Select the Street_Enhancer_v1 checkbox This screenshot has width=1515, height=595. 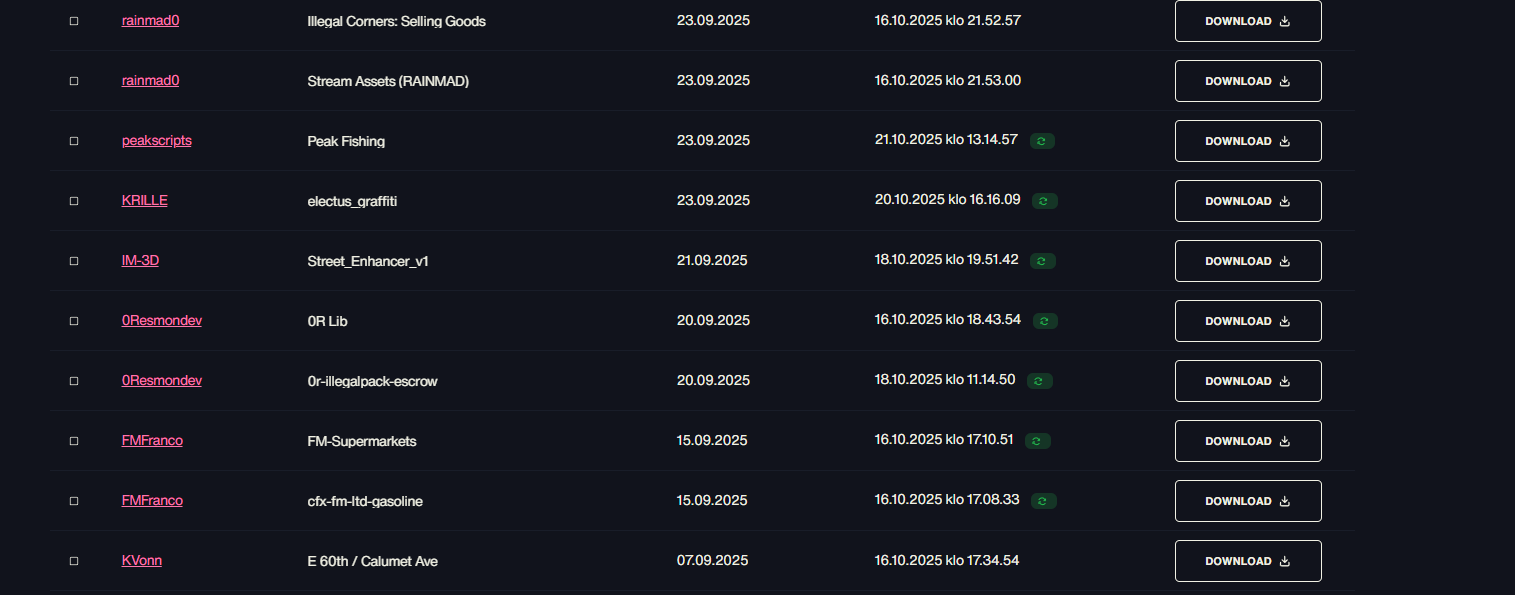click(74, 261)
